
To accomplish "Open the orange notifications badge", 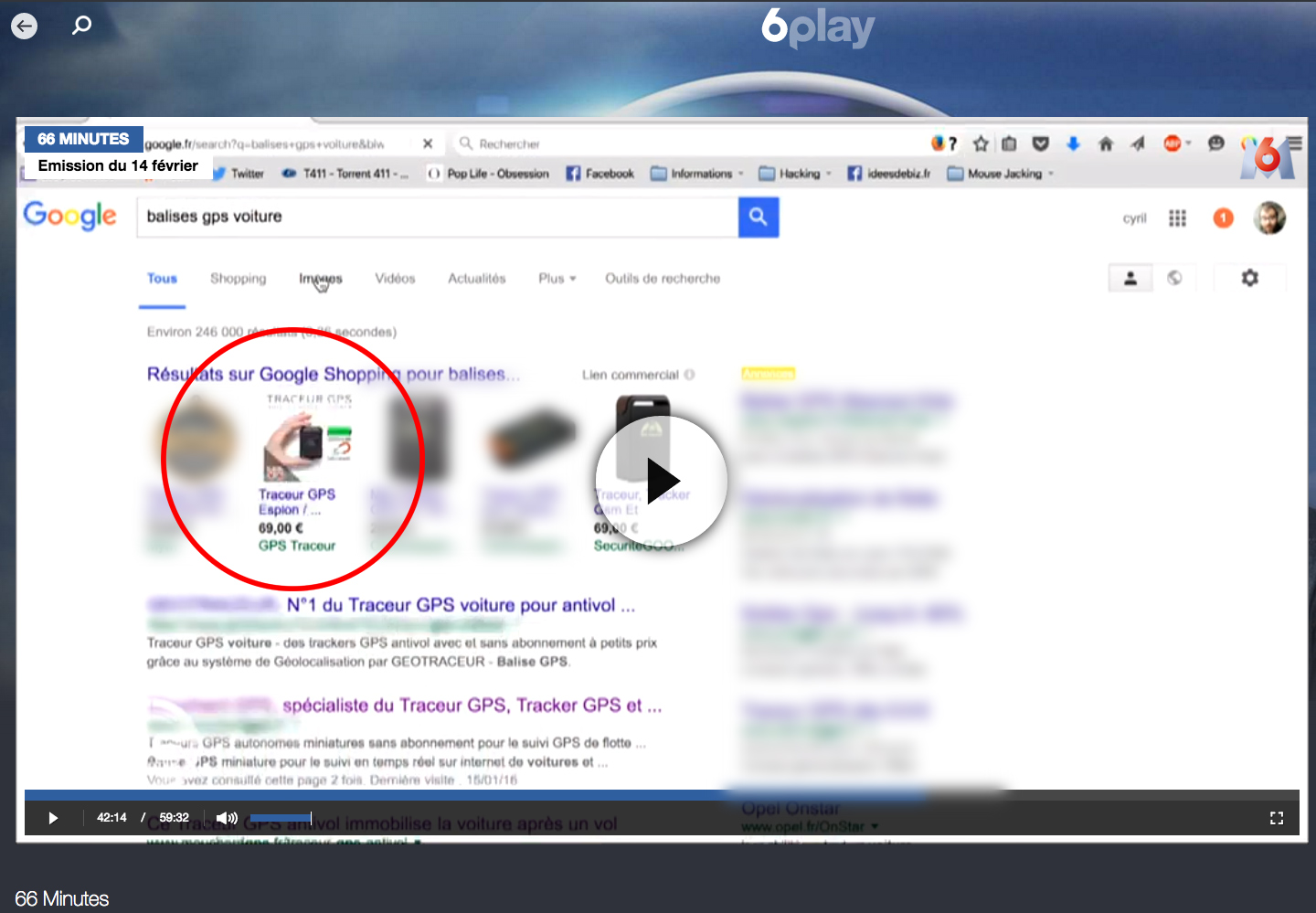I will (1223, 218).
